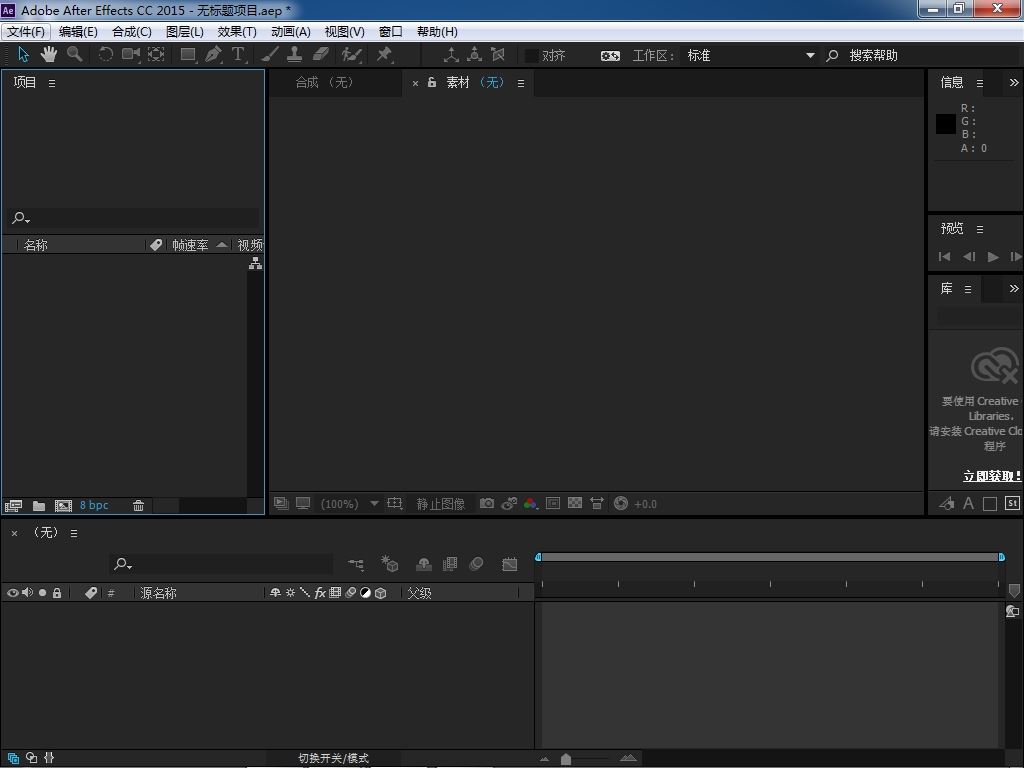Show channel and color management icon
The height and width of the screenshot is (768, 1024).
pyautogui.click(x=531, y=504)
